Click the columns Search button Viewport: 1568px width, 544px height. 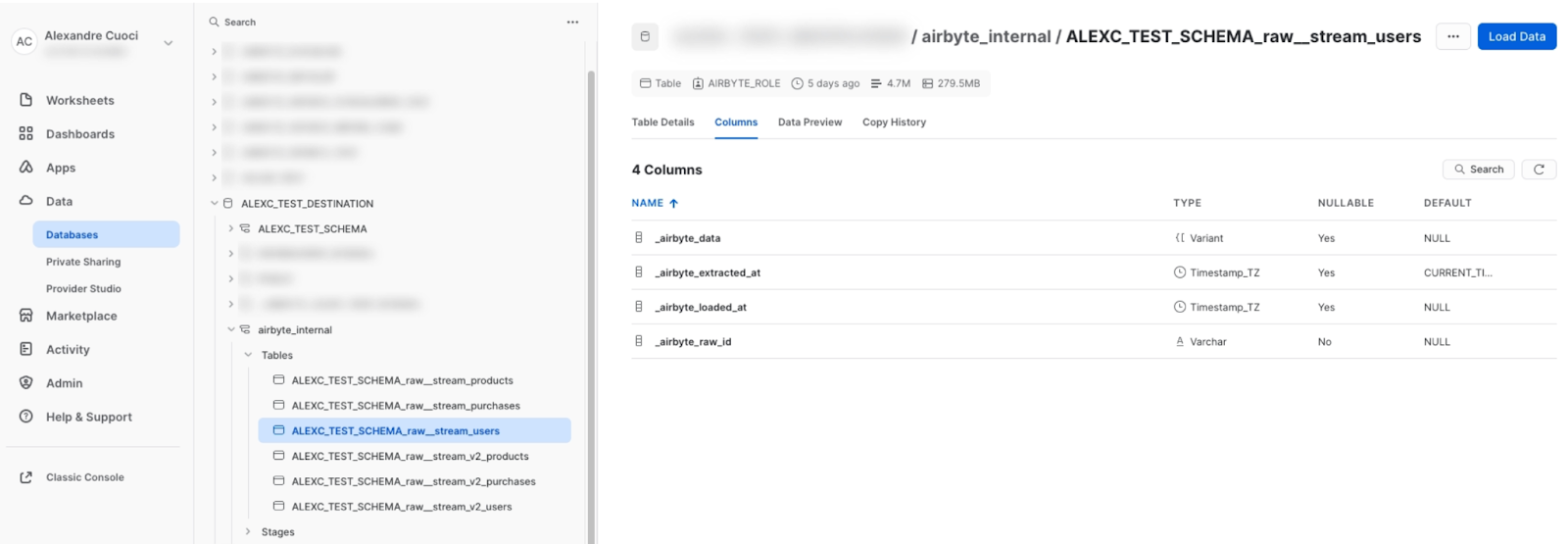coord(1479,170)
